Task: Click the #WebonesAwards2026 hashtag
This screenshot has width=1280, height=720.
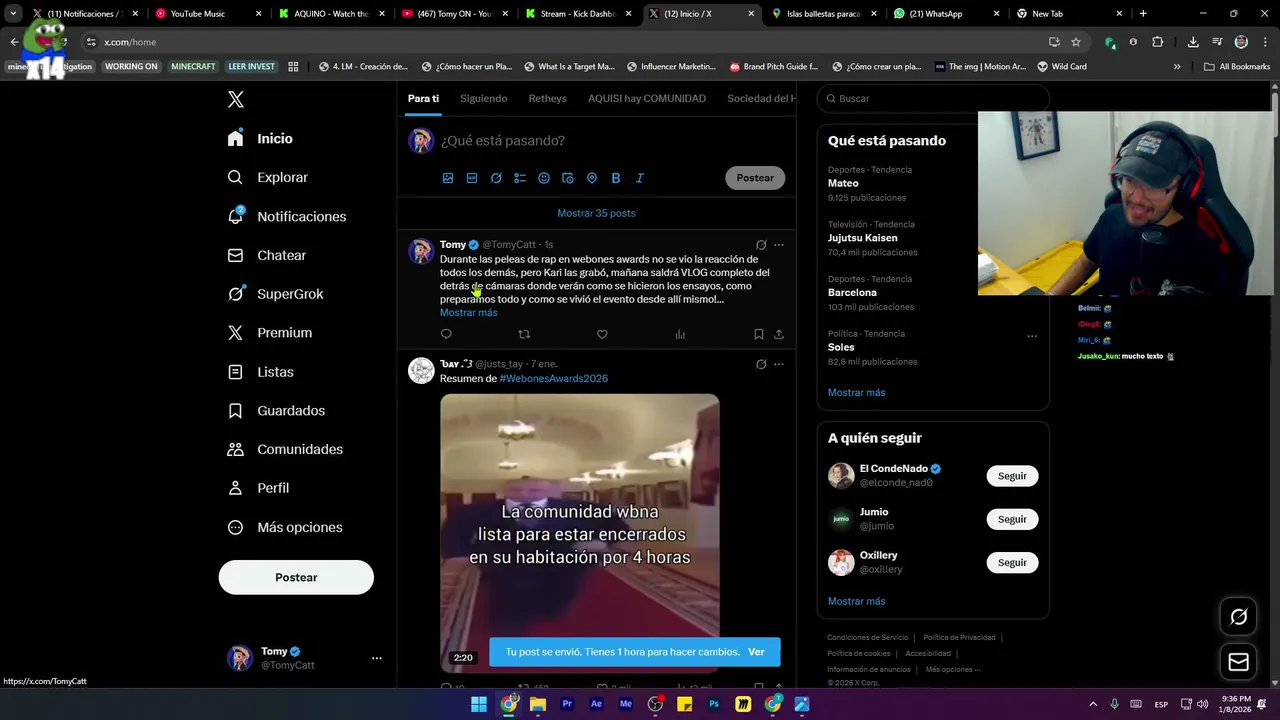Action: click(x=553, y=379)
